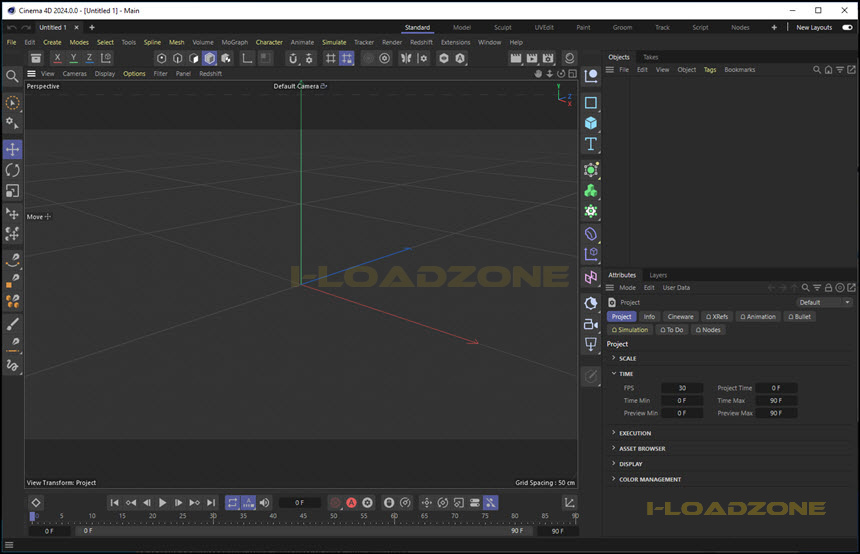Open the Default preset dropdown
Screen dimensions: 860x554
[x=824, y=302]
